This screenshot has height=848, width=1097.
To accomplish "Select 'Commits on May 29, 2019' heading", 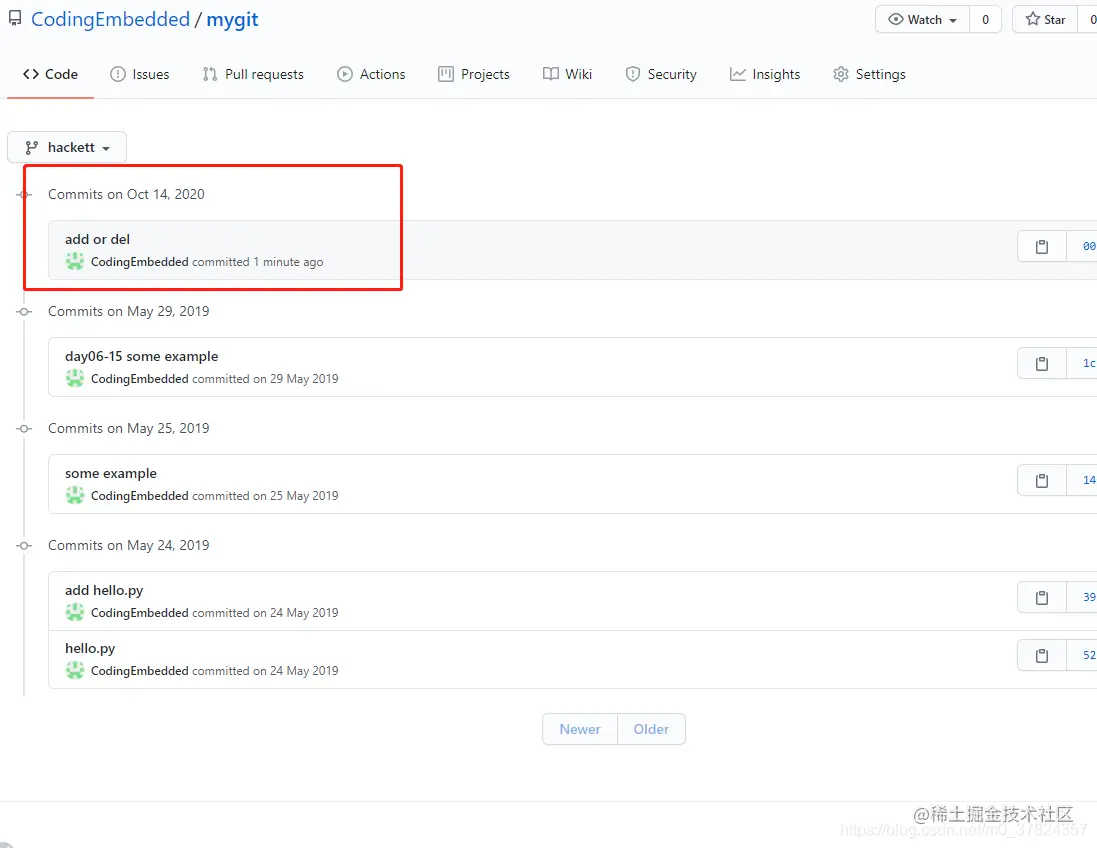I will click(x=129, y=311).
